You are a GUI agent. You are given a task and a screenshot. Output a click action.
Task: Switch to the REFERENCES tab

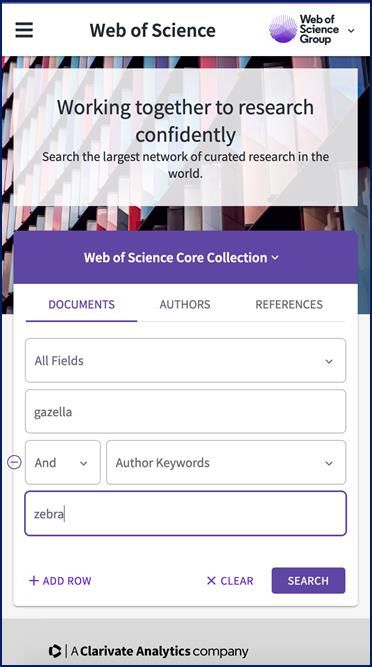pos(289,305)
